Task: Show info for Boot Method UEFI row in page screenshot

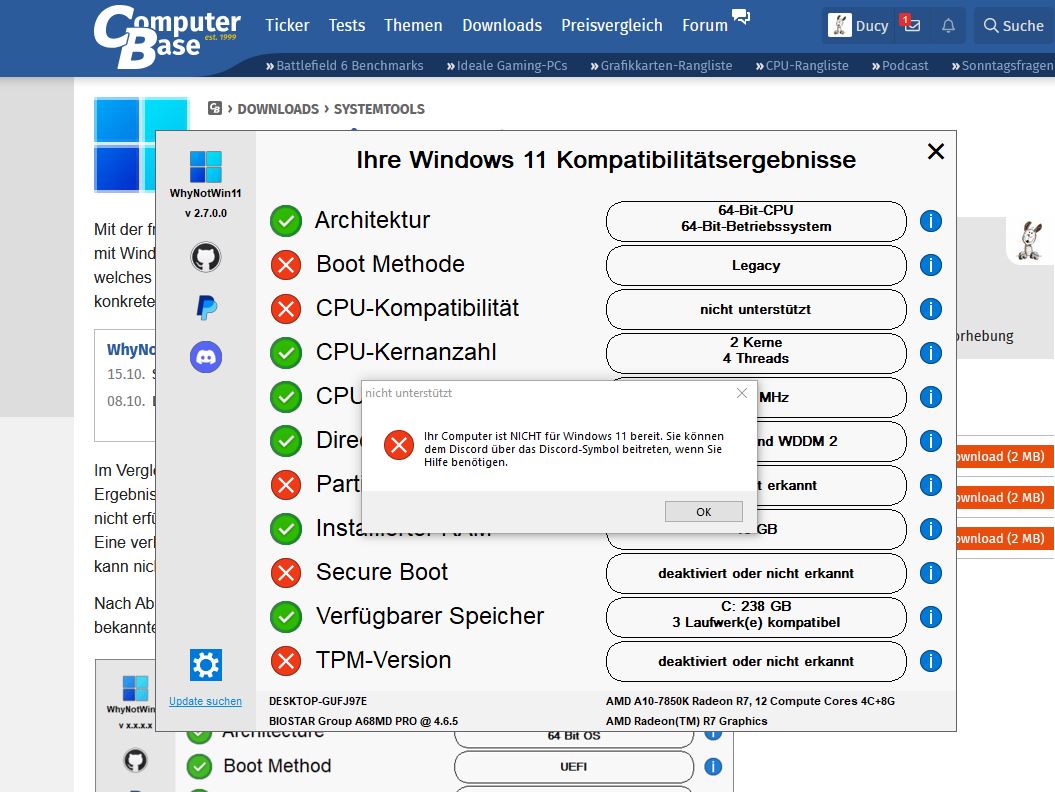Action: 713,766
